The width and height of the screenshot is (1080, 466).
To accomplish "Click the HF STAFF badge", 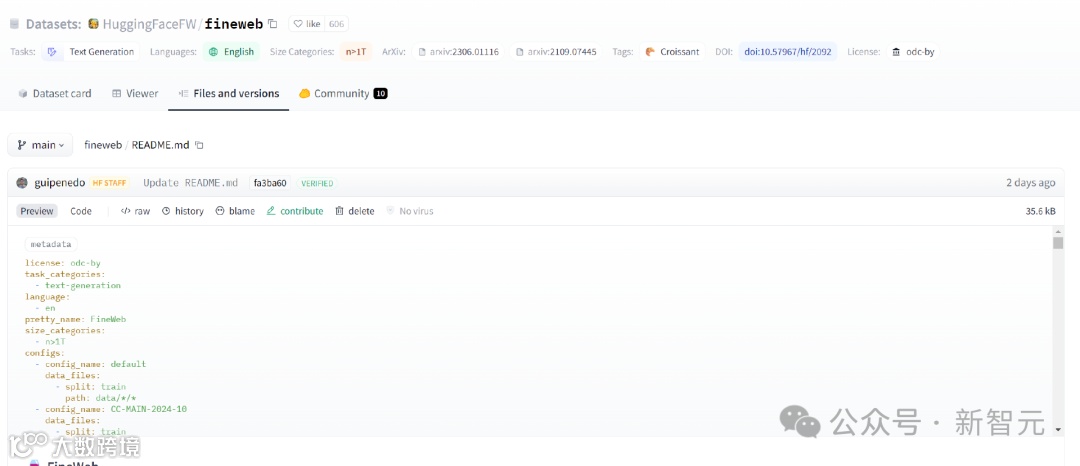I will [110, 183].
